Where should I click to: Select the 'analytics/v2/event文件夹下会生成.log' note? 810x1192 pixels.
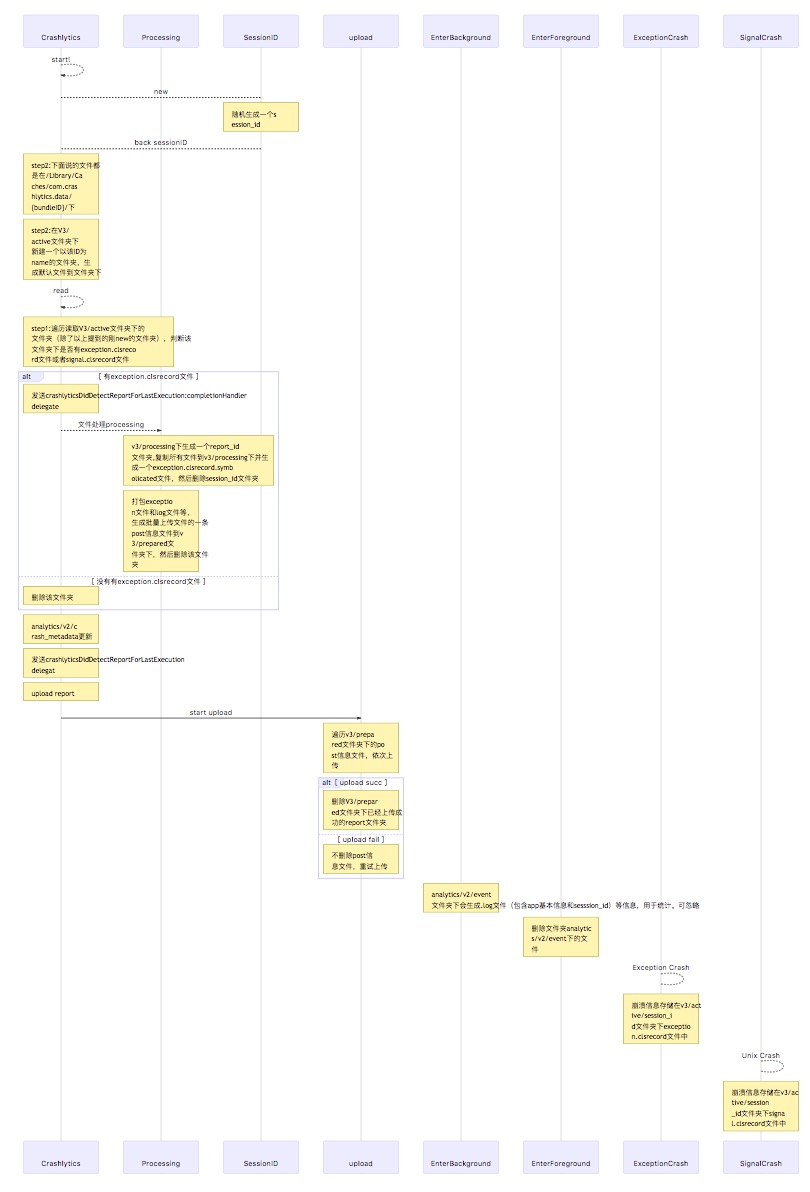pos(460,898)
